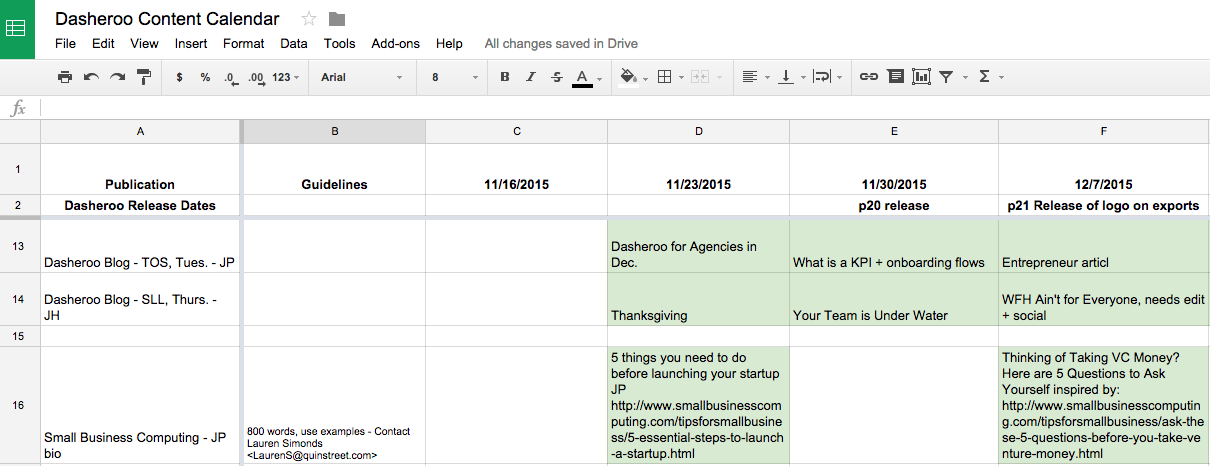Format as currency with dollar icon
Image resolution: width=1210 pixels, height=466 pixels.
click(179, 77)
